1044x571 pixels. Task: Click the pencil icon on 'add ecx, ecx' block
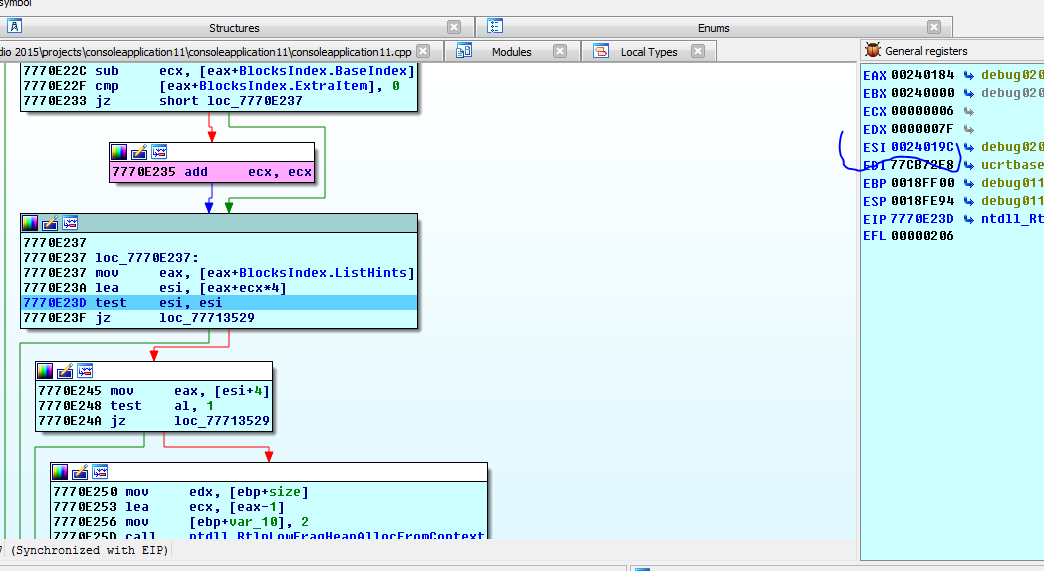[139, 152]
